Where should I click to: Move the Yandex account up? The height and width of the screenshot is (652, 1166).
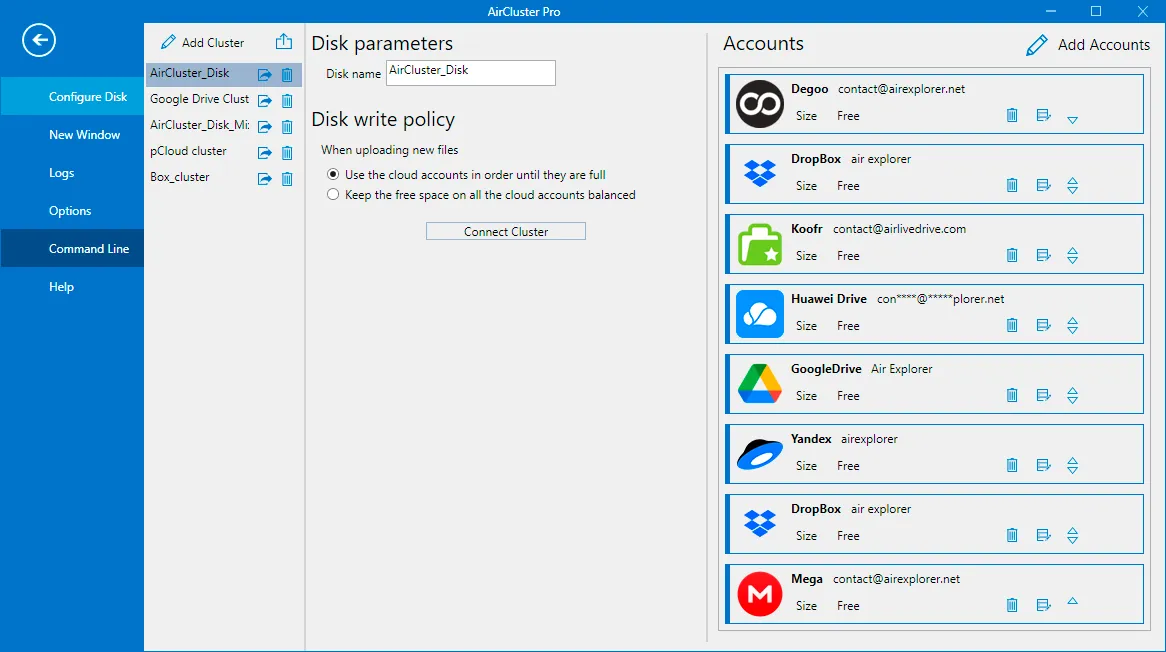click(x=1072, y=461)
